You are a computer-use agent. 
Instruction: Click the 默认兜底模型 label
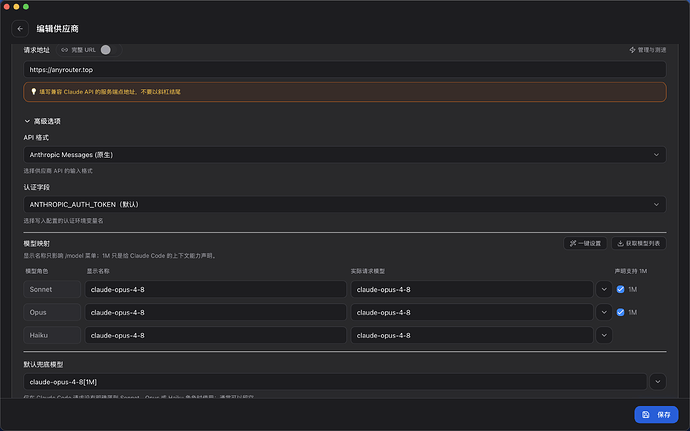(x=43, y=365)
